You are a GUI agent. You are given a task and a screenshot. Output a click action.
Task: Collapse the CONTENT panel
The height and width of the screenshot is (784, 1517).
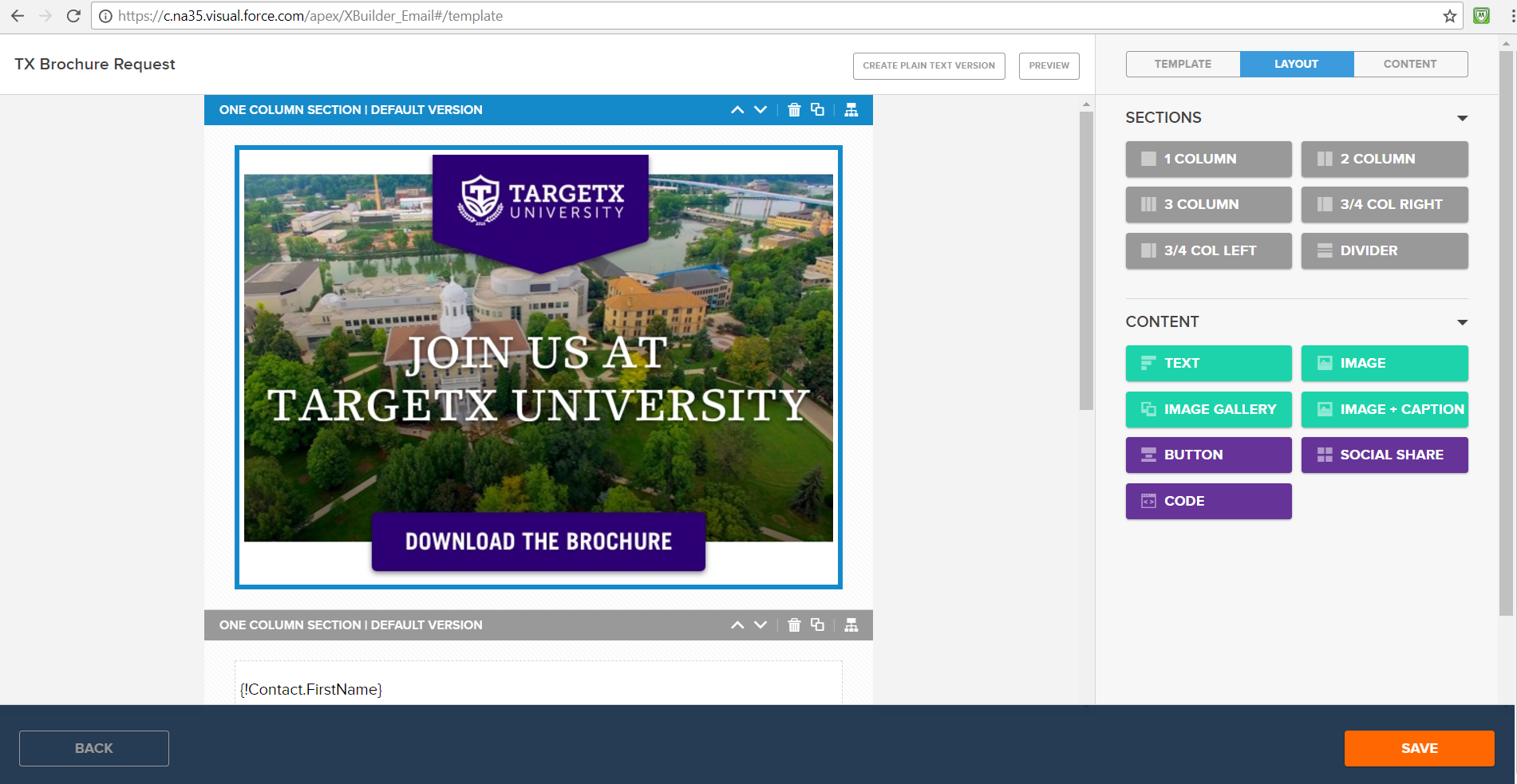tap(1462, 322)
